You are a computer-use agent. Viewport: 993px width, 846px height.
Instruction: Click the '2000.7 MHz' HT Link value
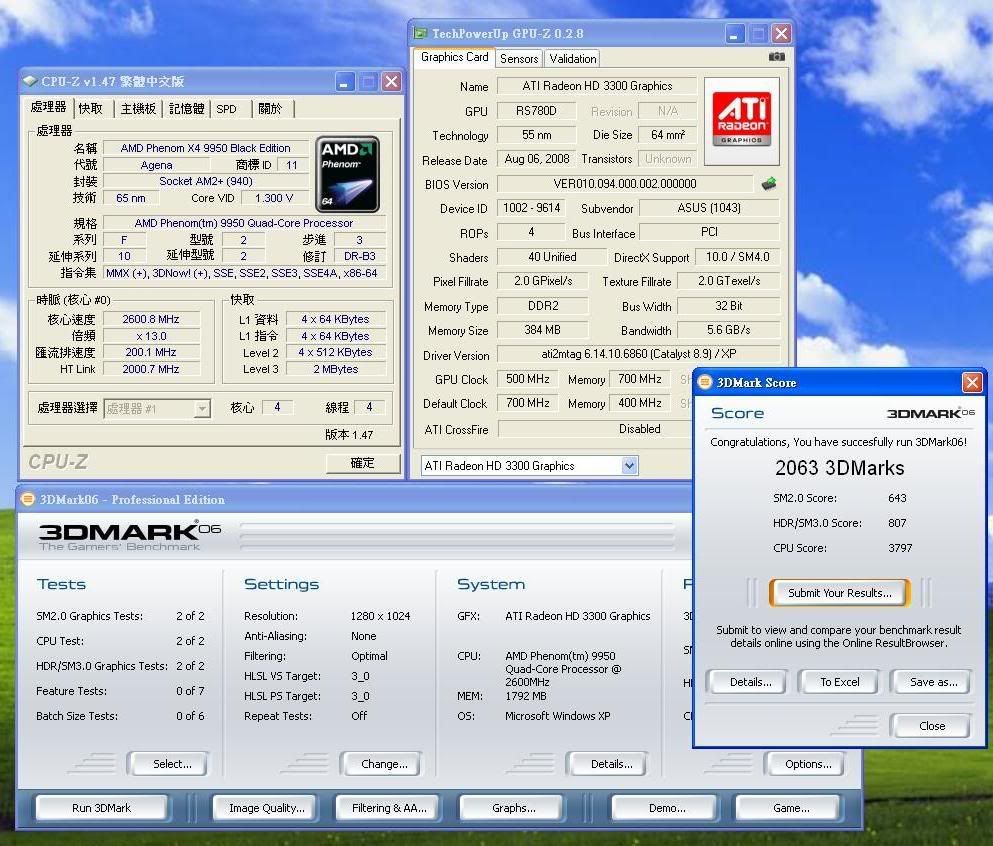coord(151,369)
